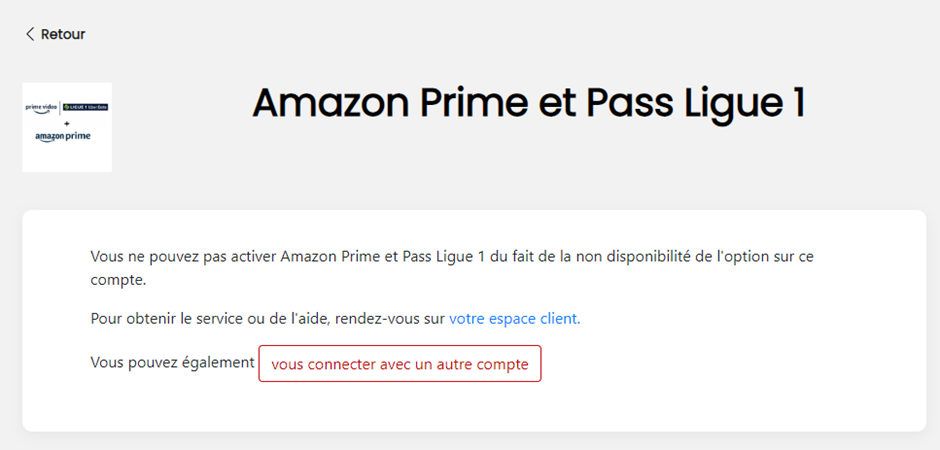Image resolution: width=940 pixels, height=450 pixels.
Task: Click the "Amazon Prime et Pass Ligue 1" heading
Action: [x=528, y=104]
